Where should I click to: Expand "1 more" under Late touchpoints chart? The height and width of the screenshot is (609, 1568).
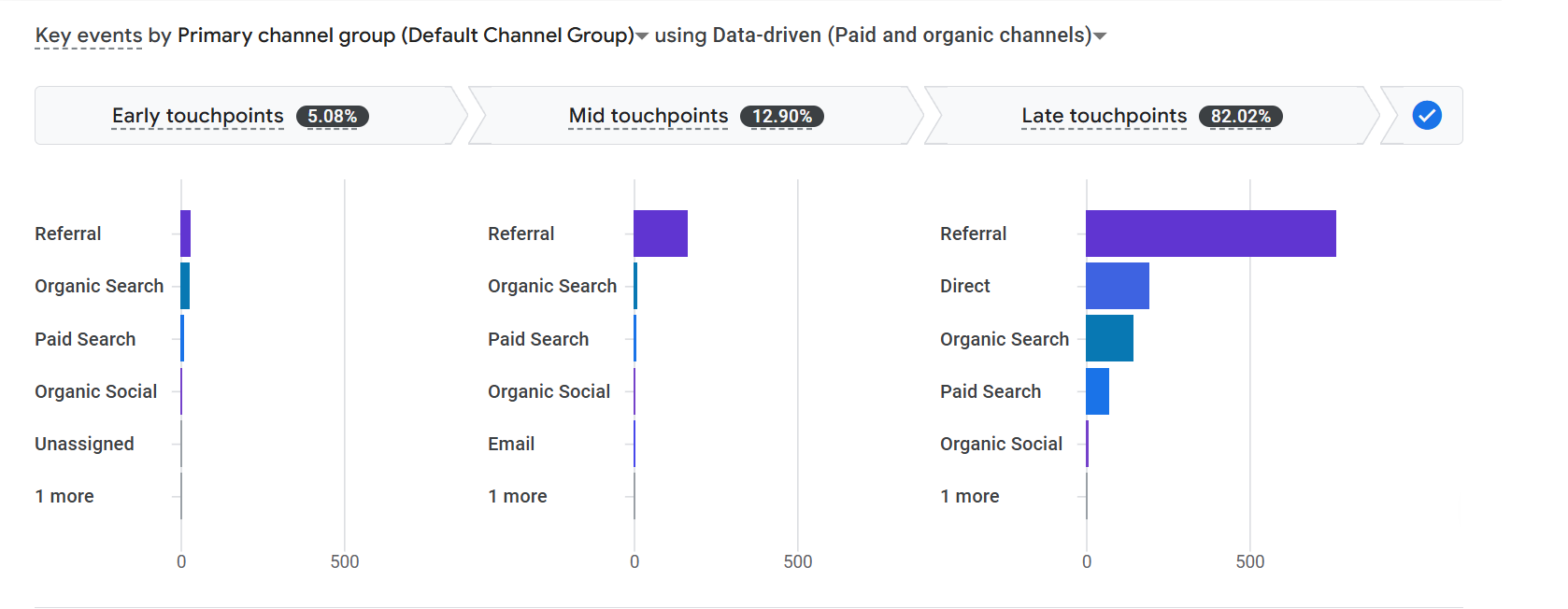coord(969,496)
